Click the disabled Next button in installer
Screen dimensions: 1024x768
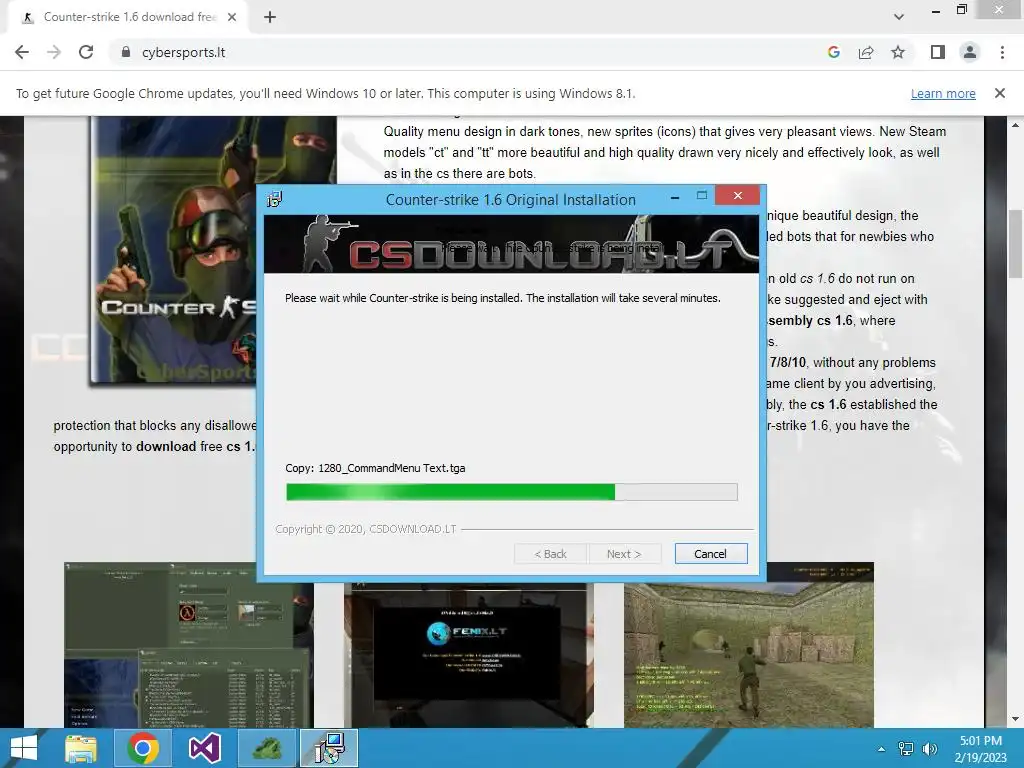[624, 554]
